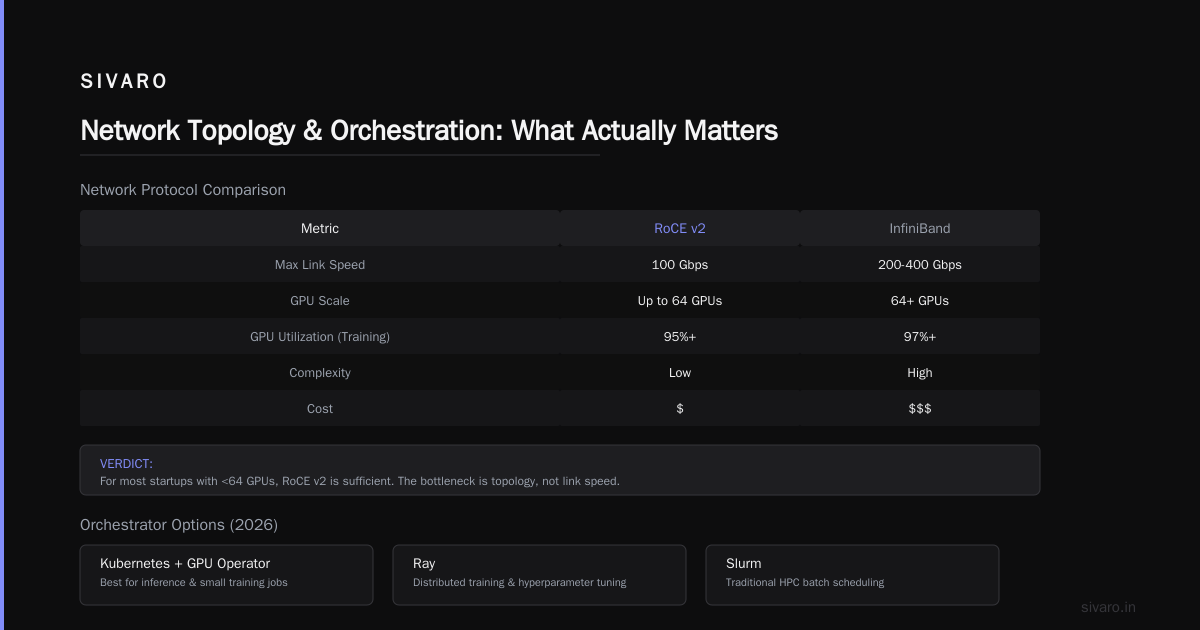Select the Complexity row label
1200x630 pixels.
[320, 373]
